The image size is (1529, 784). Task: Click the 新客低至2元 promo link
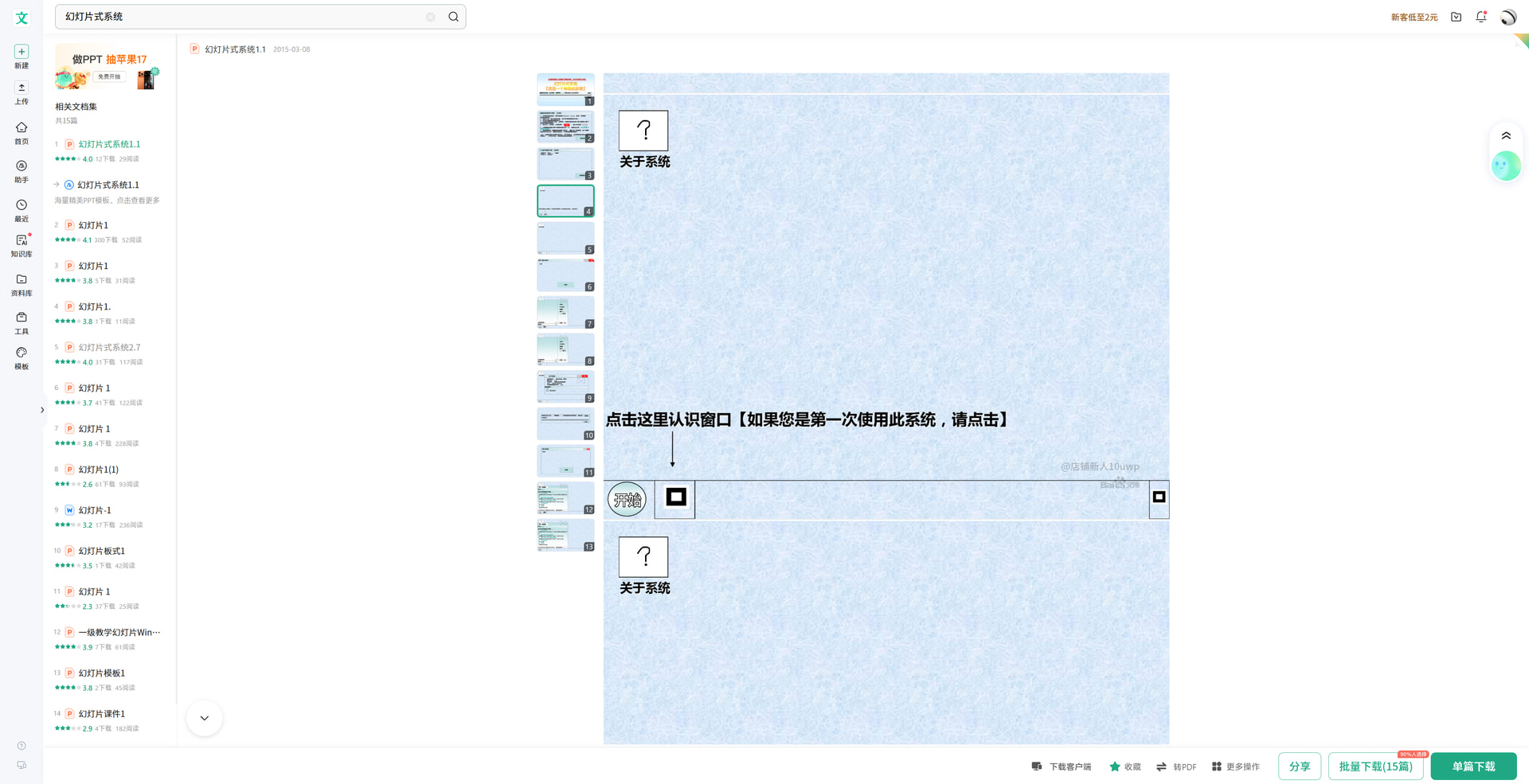point(1414,18)
